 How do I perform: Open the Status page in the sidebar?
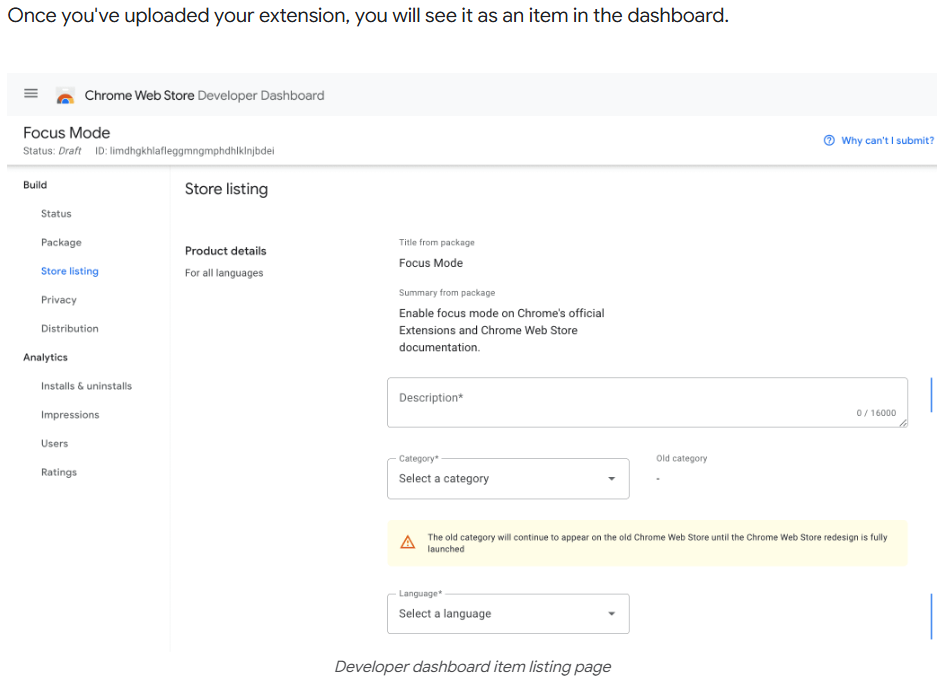pyautogui.click(x=56, y=213)
